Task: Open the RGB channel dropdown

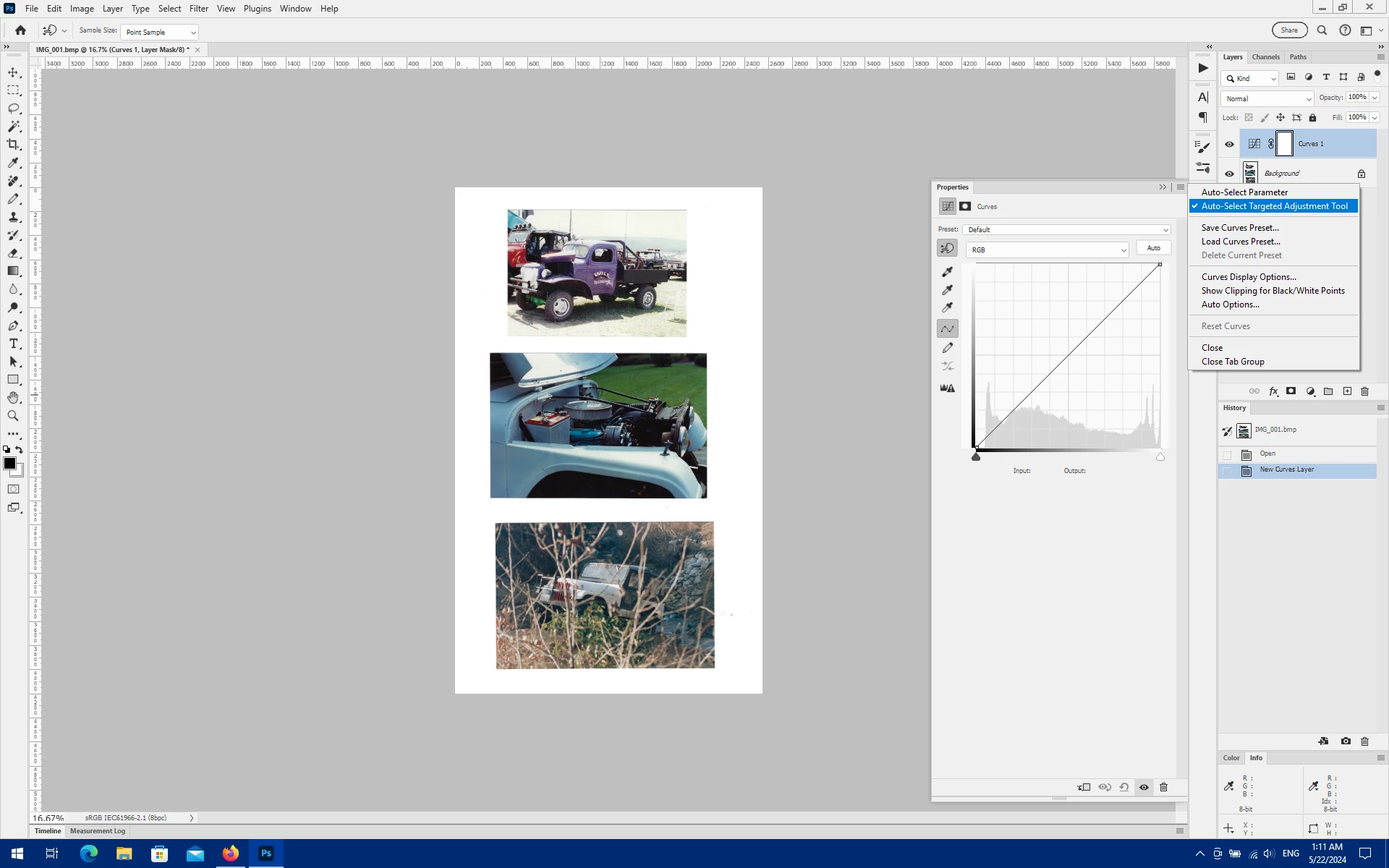Action: click(x=1047, y=250)
